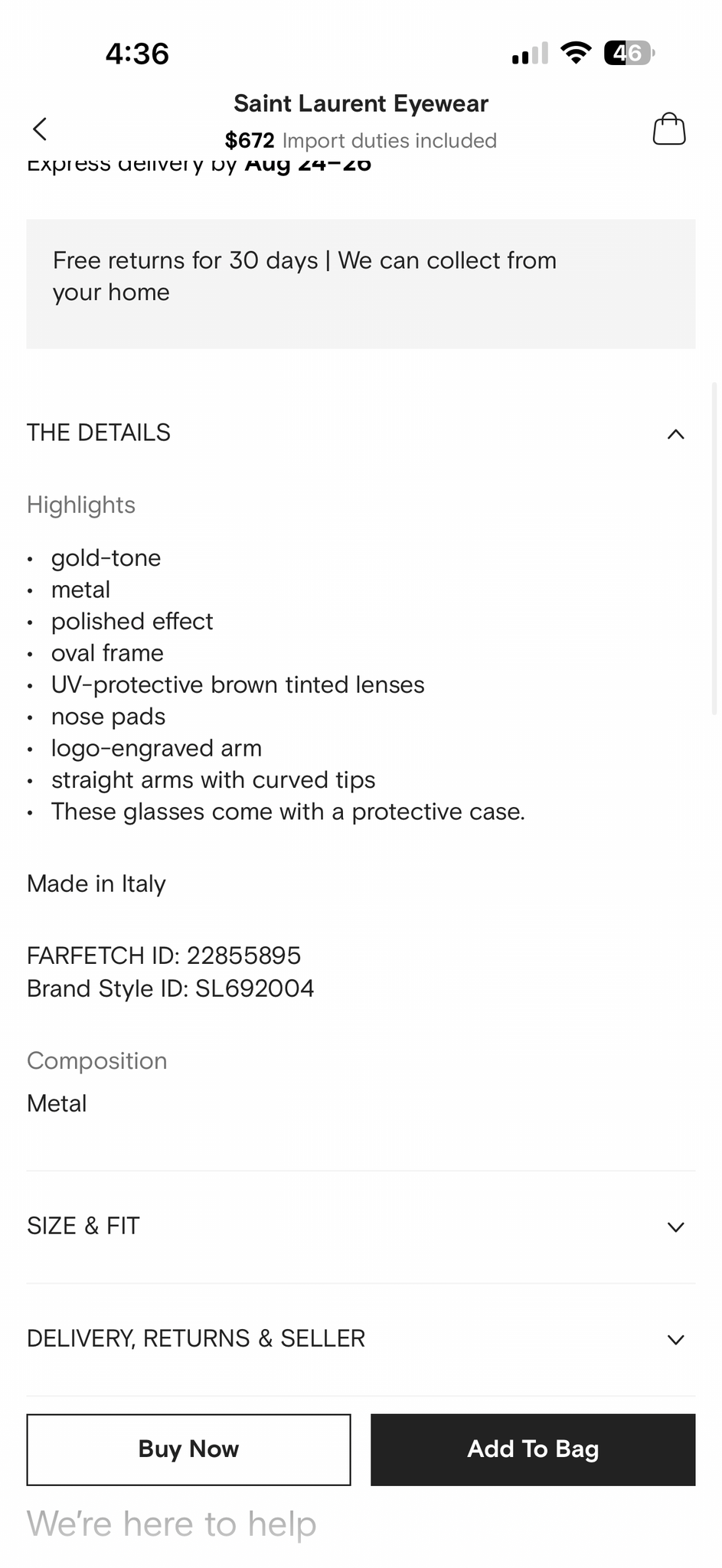
Task: Click the Add To Bag button
Action: [x=533, y=1449]
